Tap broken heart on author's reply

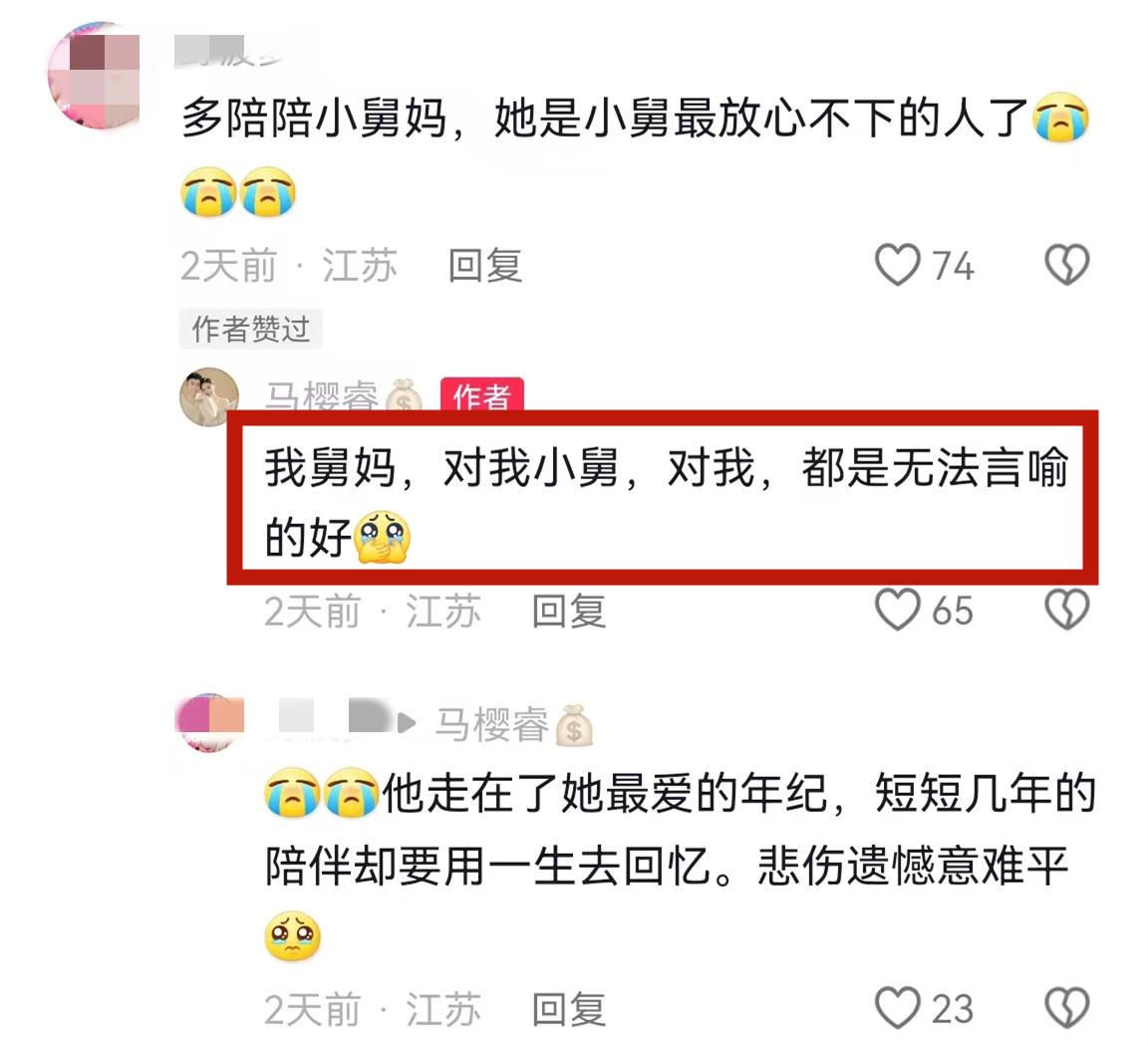tap(1066, 609)
